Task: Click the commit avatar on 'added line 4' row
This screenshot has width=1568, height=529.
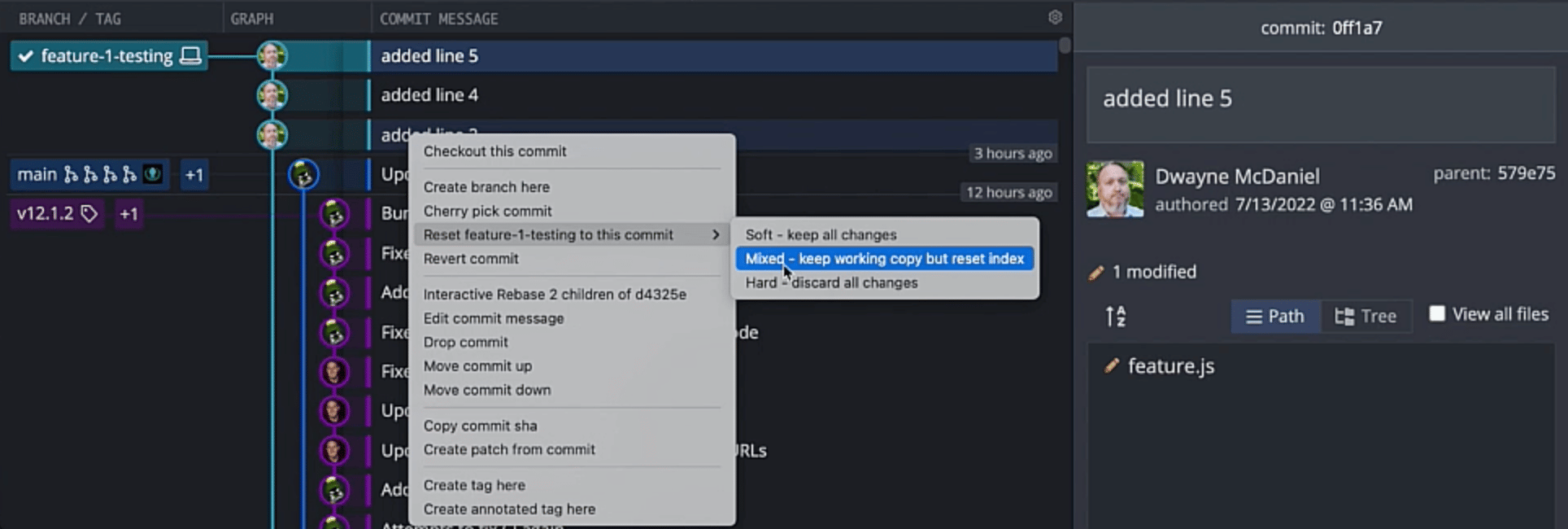Action: click(272, 94)
